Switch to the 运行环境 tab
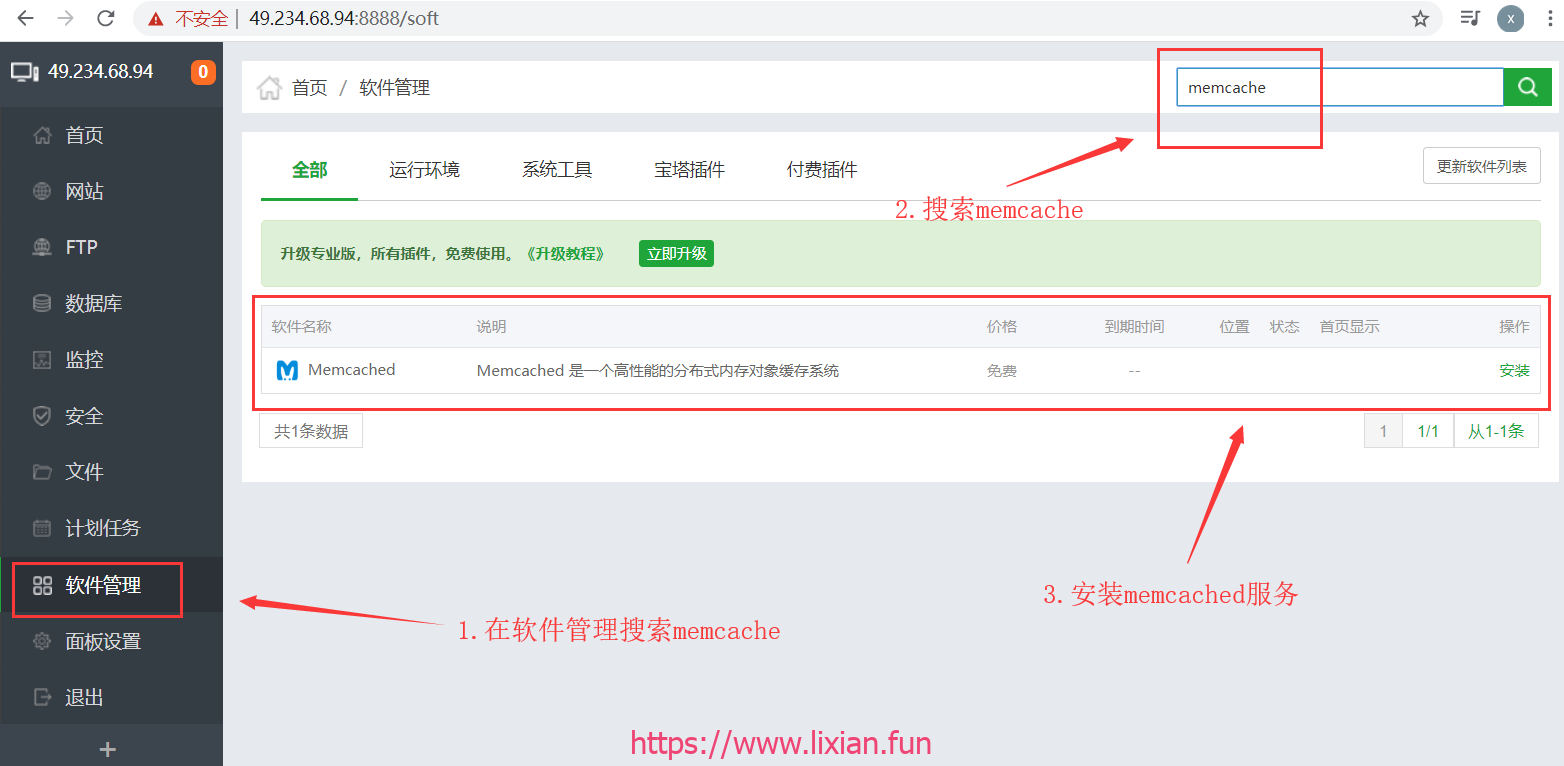 pyautogui.click(x=424, y=170)
